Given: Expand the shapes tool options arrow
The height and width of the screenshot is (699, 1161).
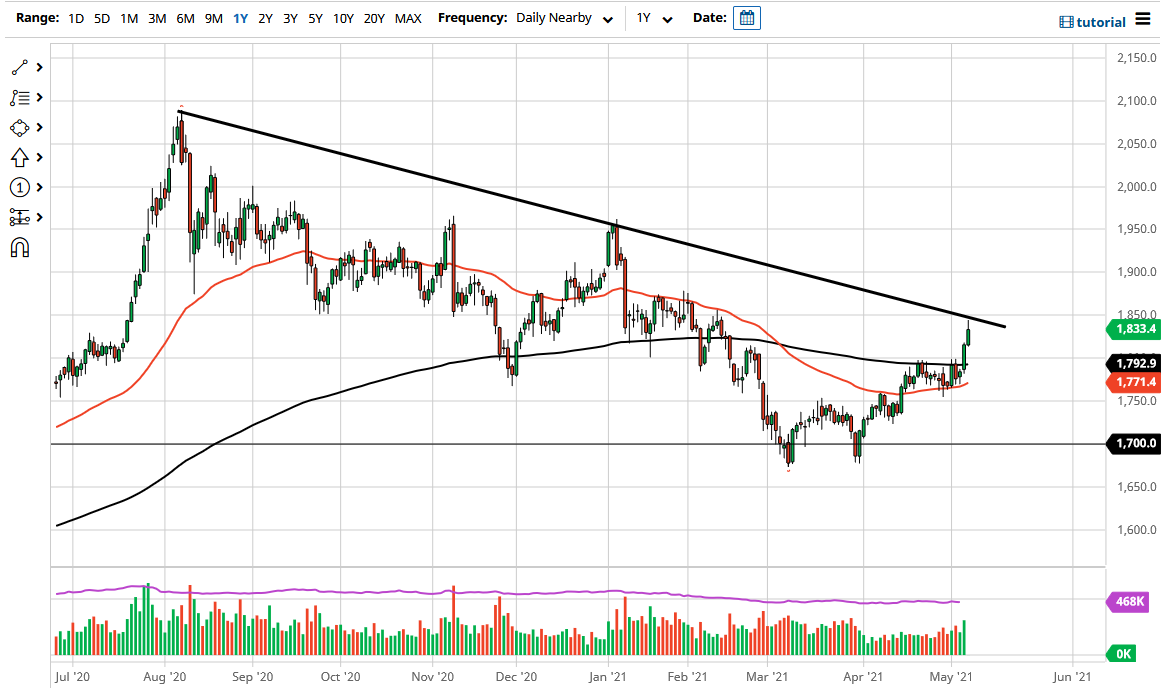Looking at the screenshot, I should pyautogui.click(x=39, y=128).
